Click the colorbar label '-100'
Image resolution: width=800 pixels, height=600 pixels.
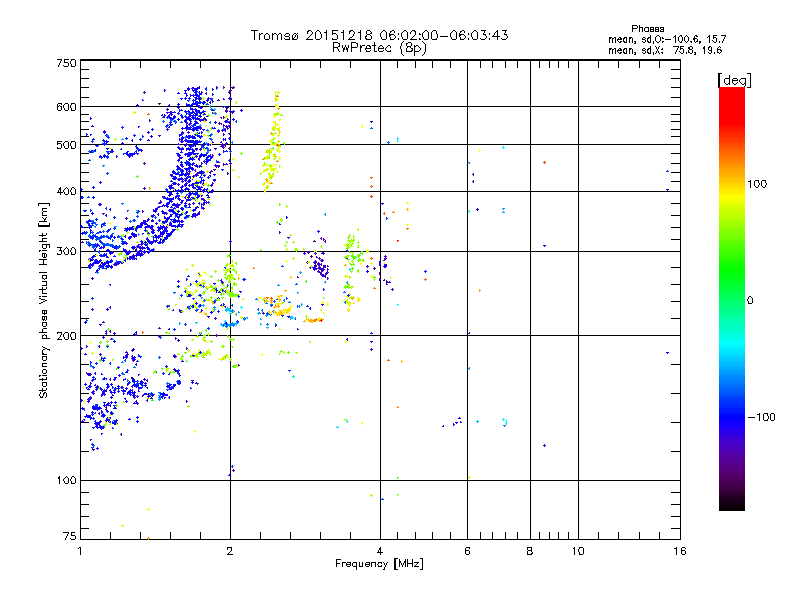(761, 417)
